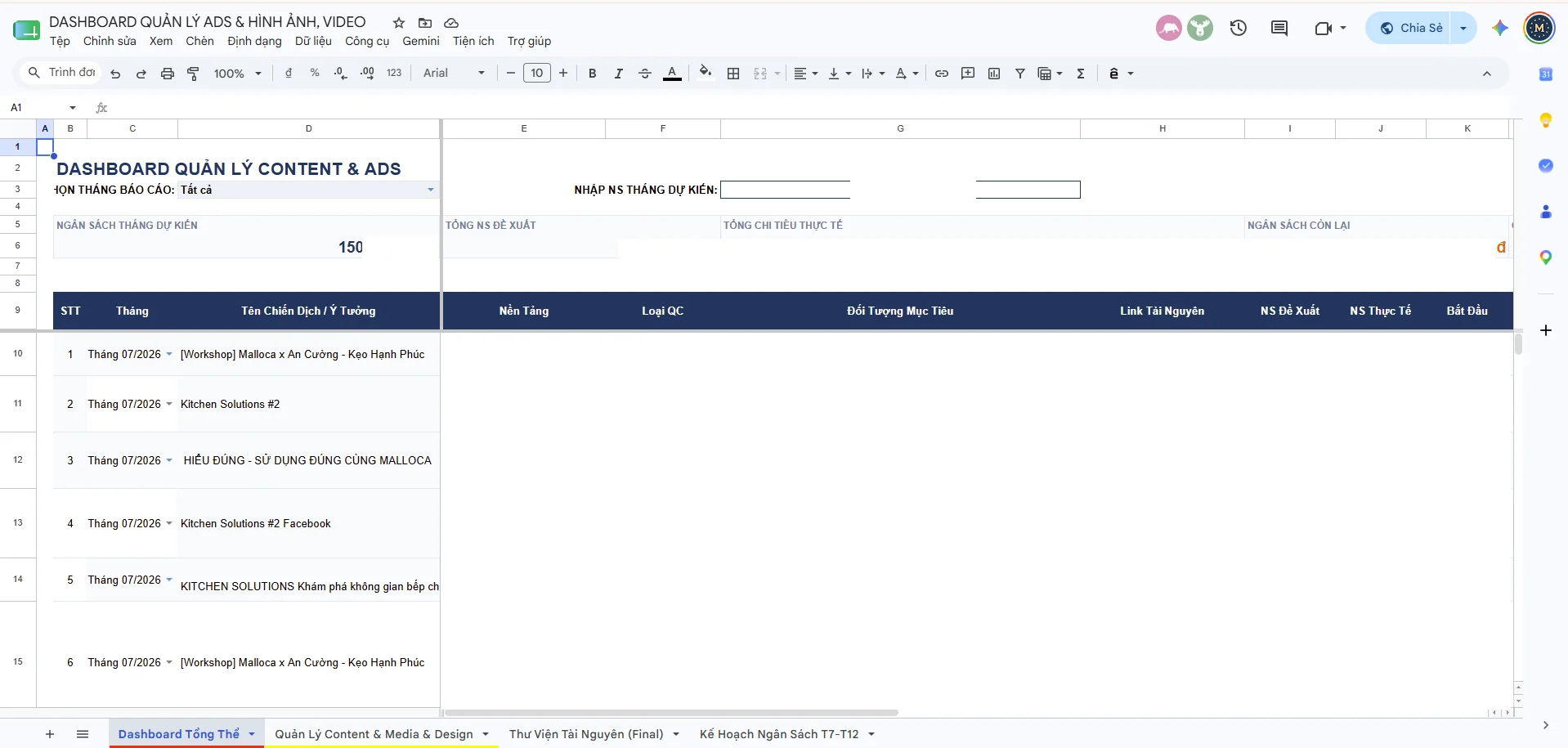
Task: Open Google Contacts side panel
Action: coord(1546,212)
